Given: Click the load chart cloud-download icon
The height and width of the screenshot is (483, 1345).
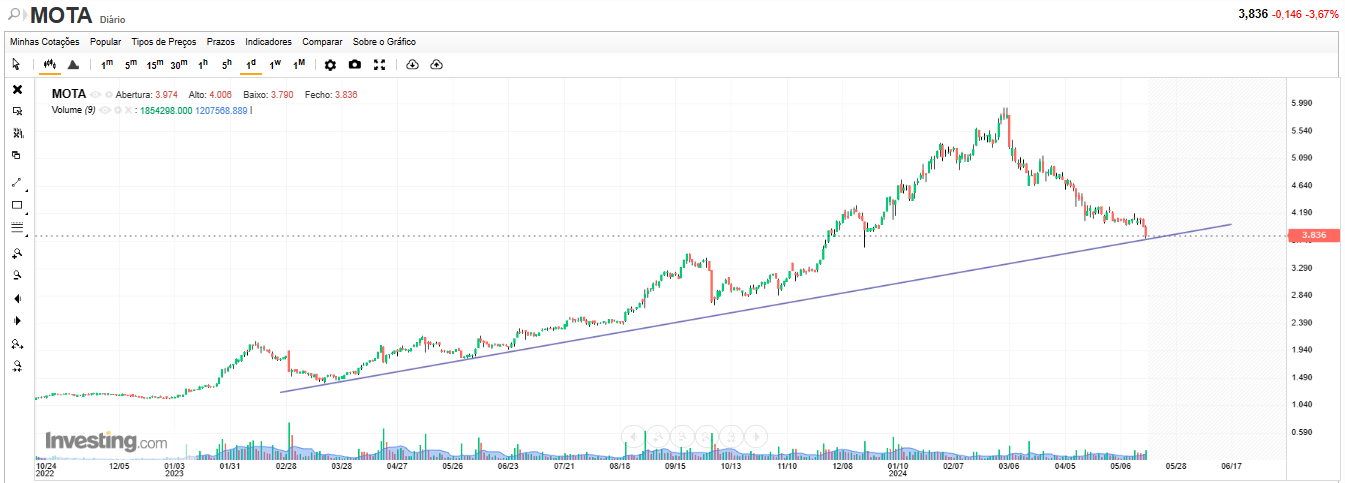Looking at the screenshot, I should (413, 65).
